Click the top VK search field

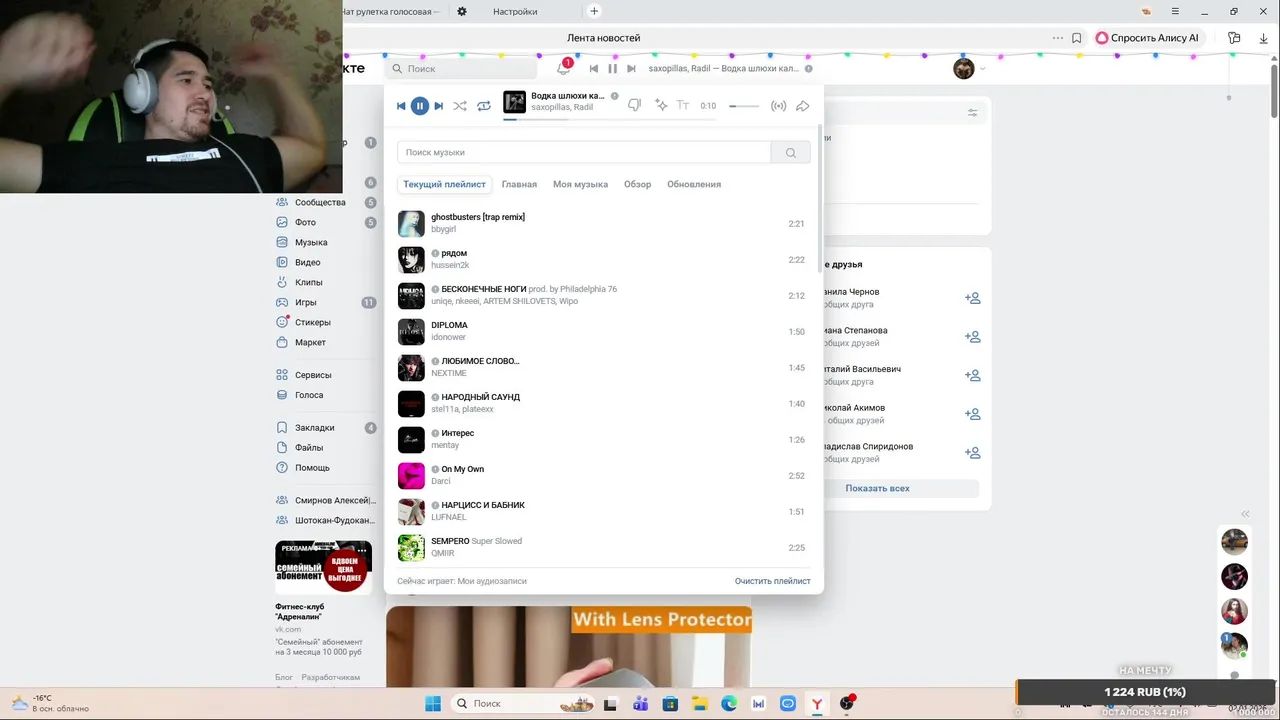point(461,69)
